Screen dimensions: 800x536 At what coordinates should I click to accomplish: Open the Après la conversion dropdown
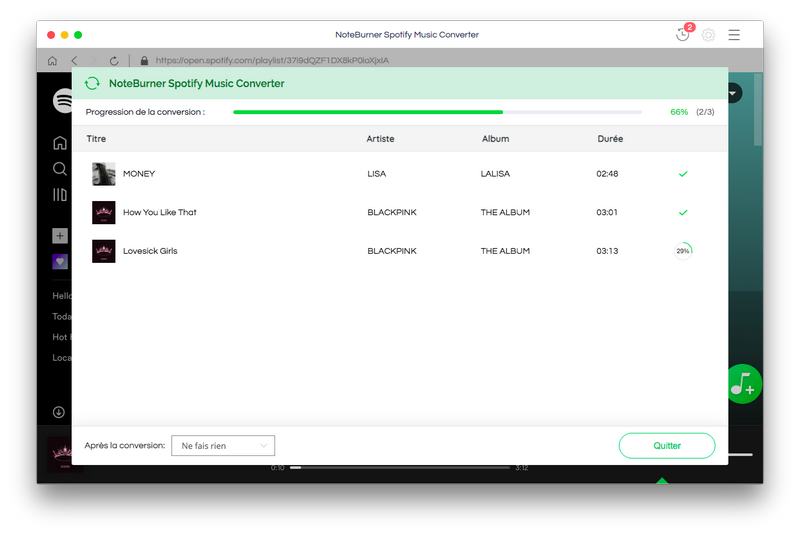(x=223, y=446)
